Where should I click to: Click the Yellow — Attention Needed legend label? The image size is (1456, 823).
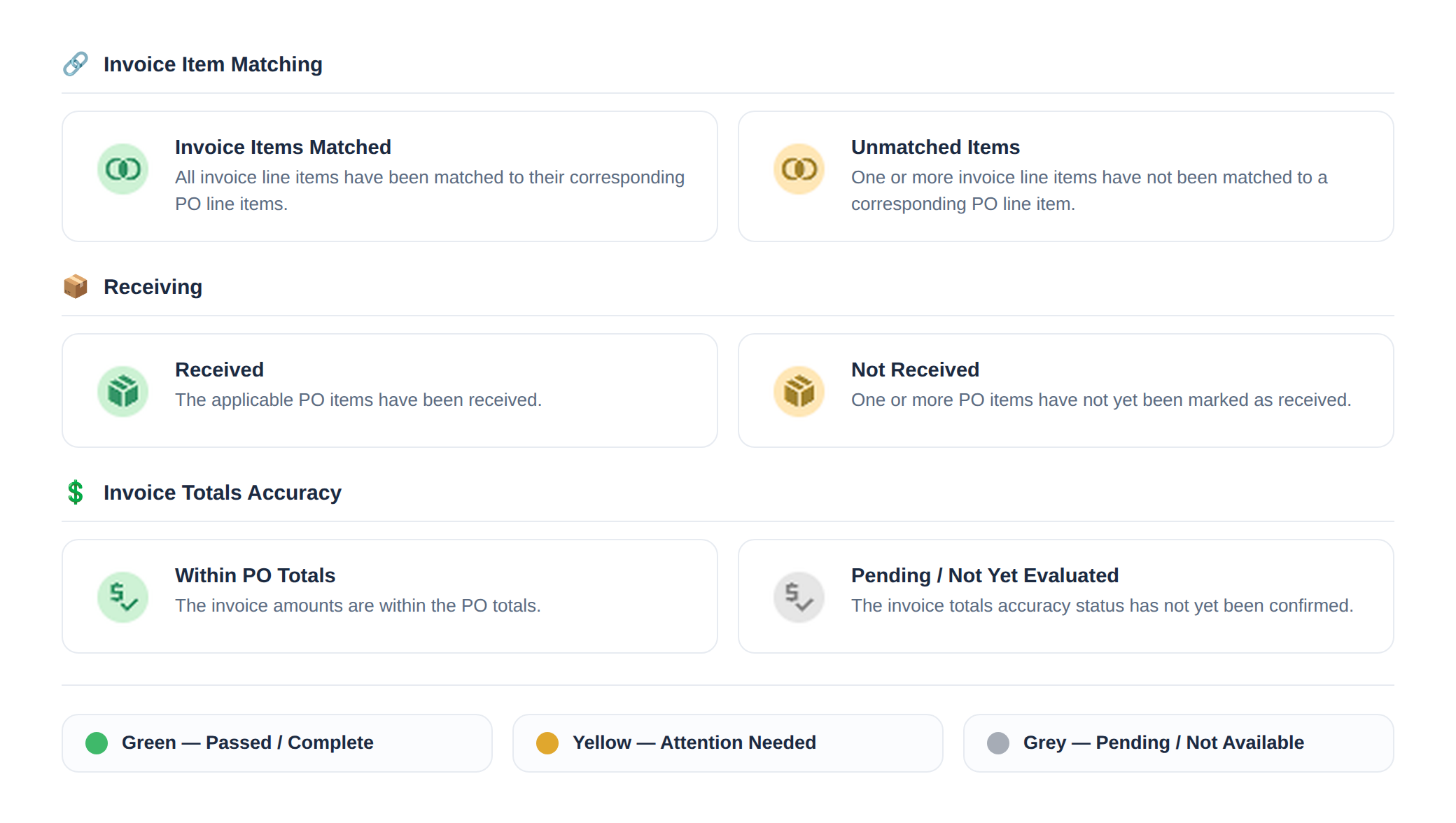pos(694,743)
